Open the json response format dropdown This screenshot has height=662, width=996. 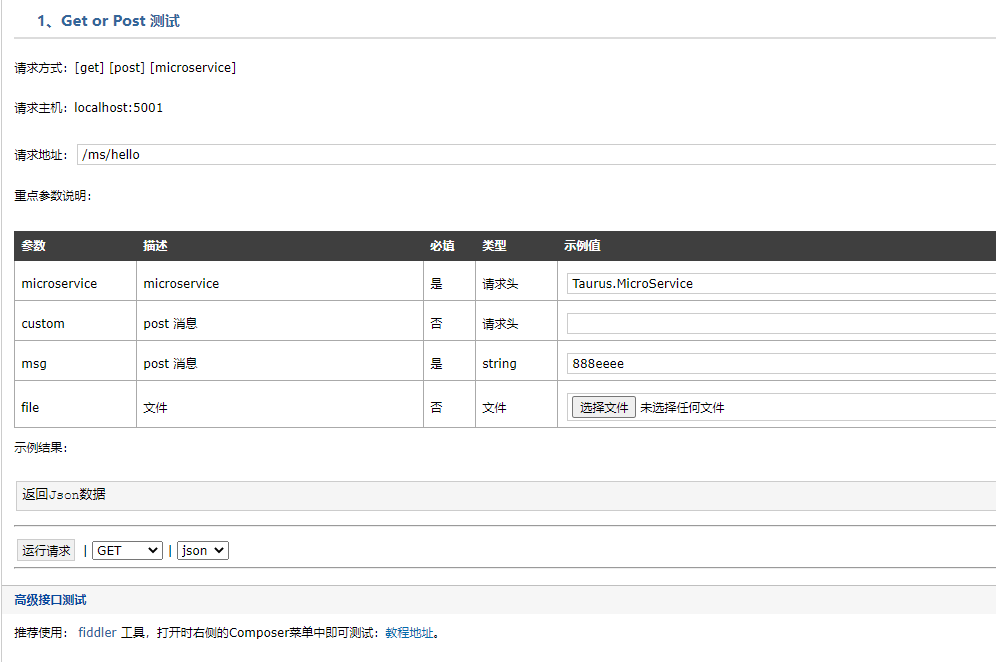[x=200, y=549]
